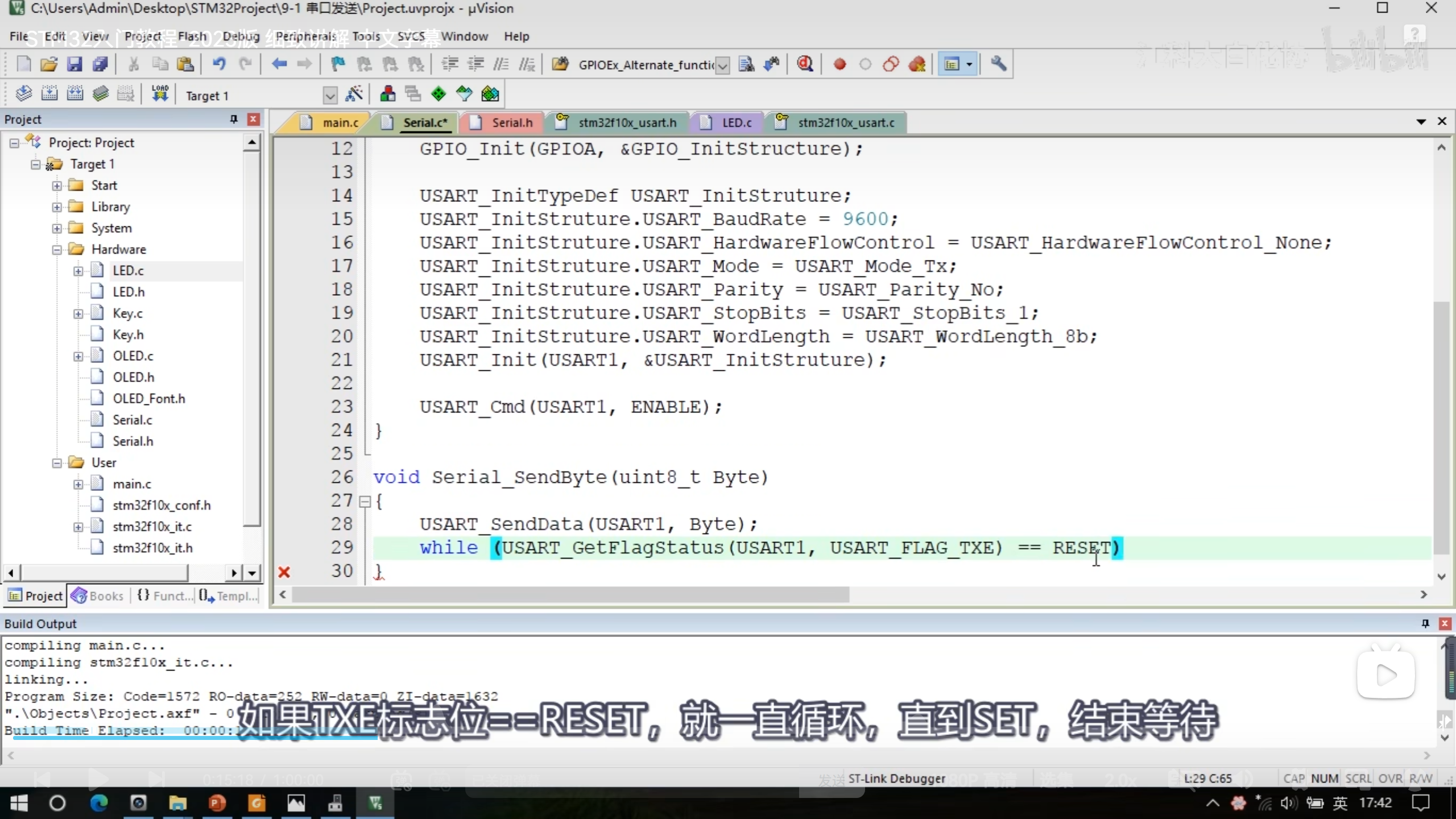The width and height of the screenshot is (1456, 819).
Task: Expand the Library folder
Action: pyautogui.click(x=57, y=207)
